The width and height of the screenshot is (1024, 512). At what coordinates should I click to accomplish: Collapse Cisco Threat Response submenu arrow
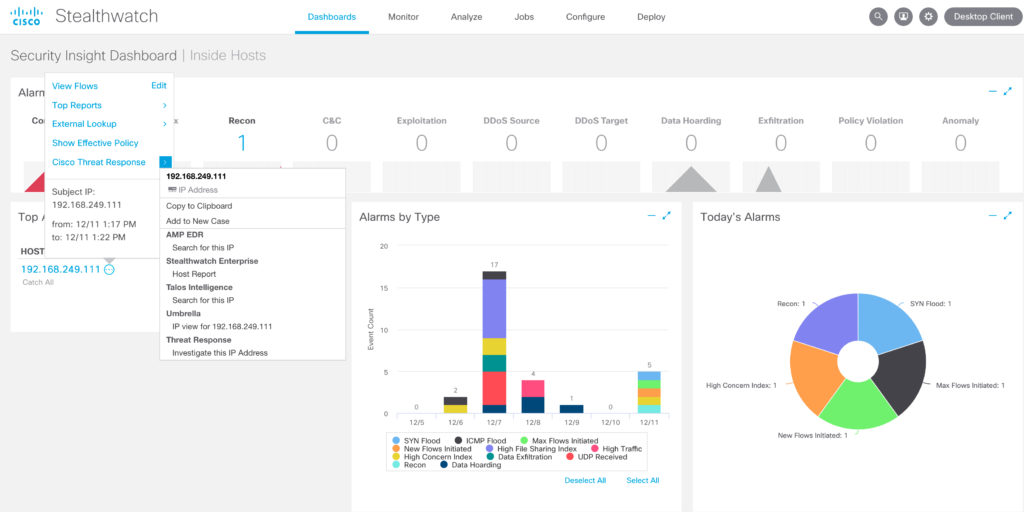click(x=165, y=162)
